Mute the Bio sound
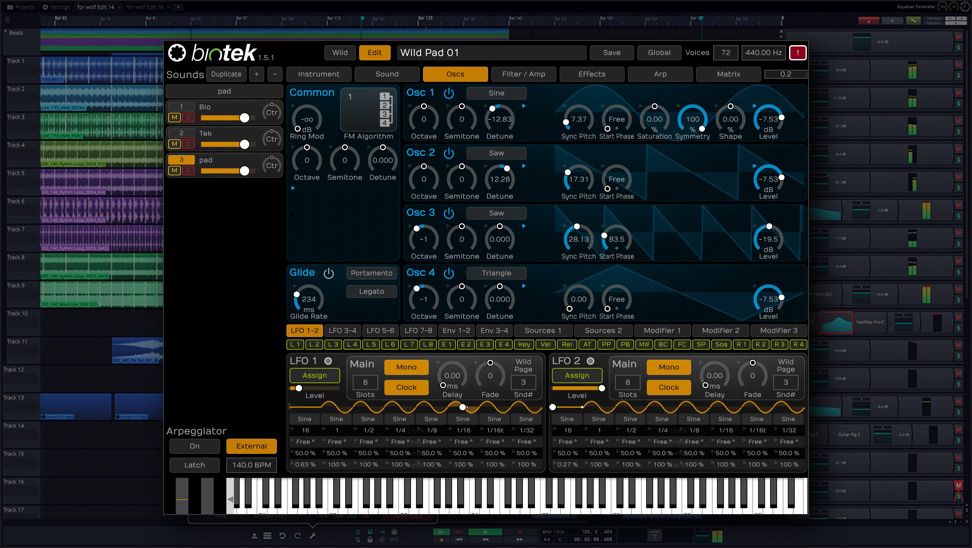This screenshot has width=972, height=548. [174, 117]
